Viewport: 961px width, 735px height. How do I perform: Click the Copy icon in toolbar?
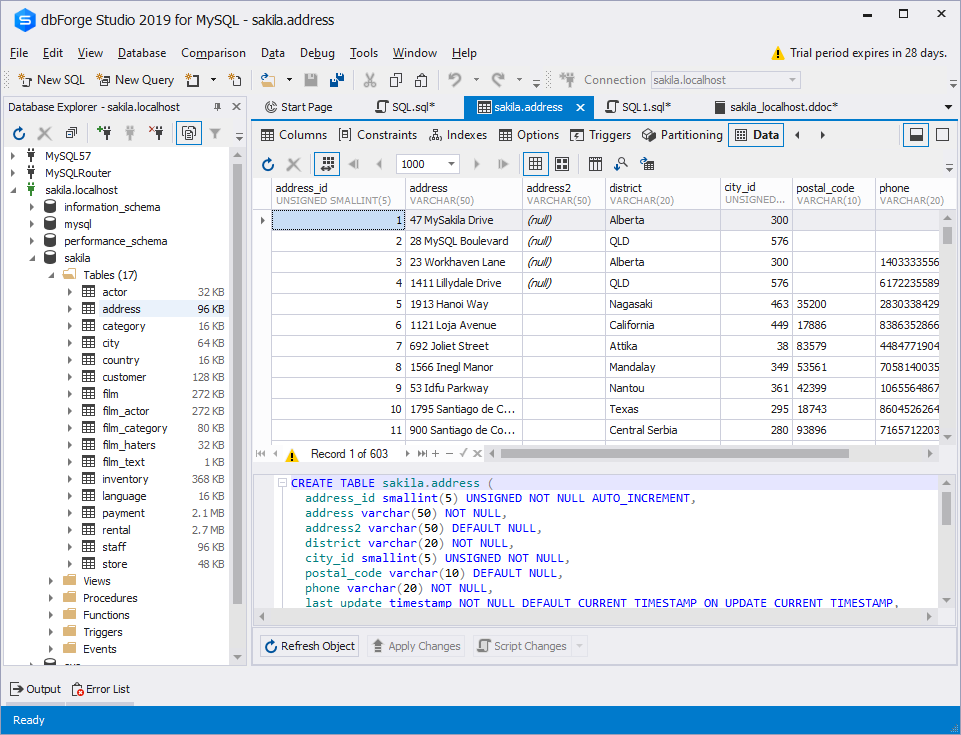tap(396, 80)
